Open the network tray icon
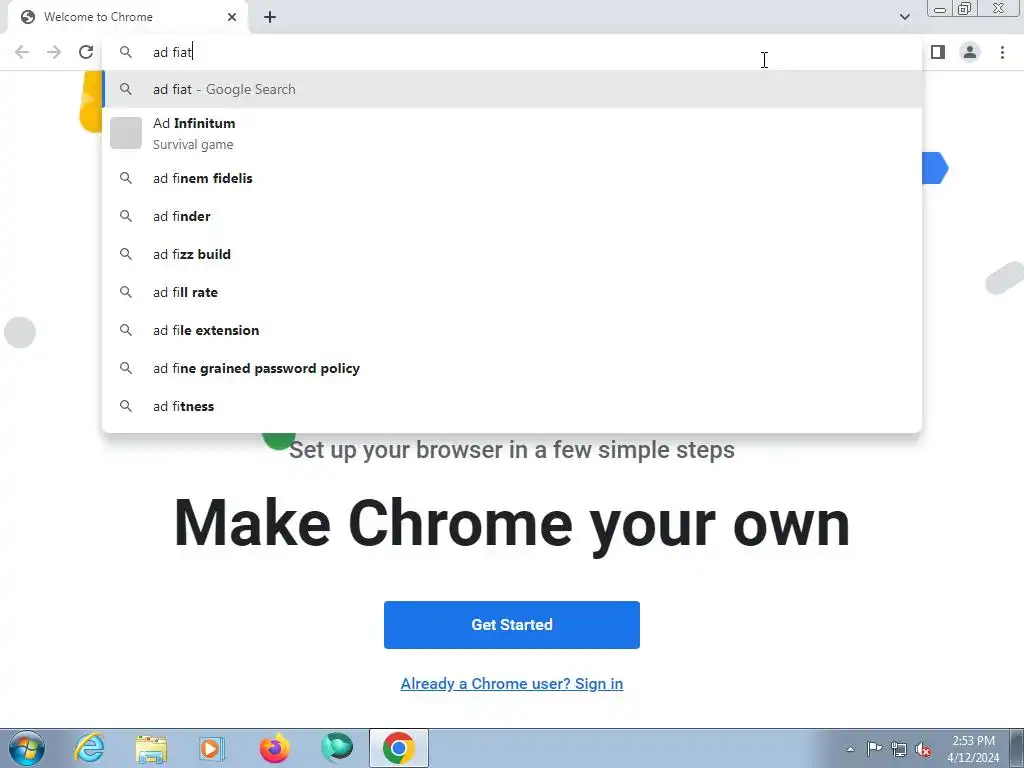This screenshot has height=768, width=1024. (x=899, y=749)
